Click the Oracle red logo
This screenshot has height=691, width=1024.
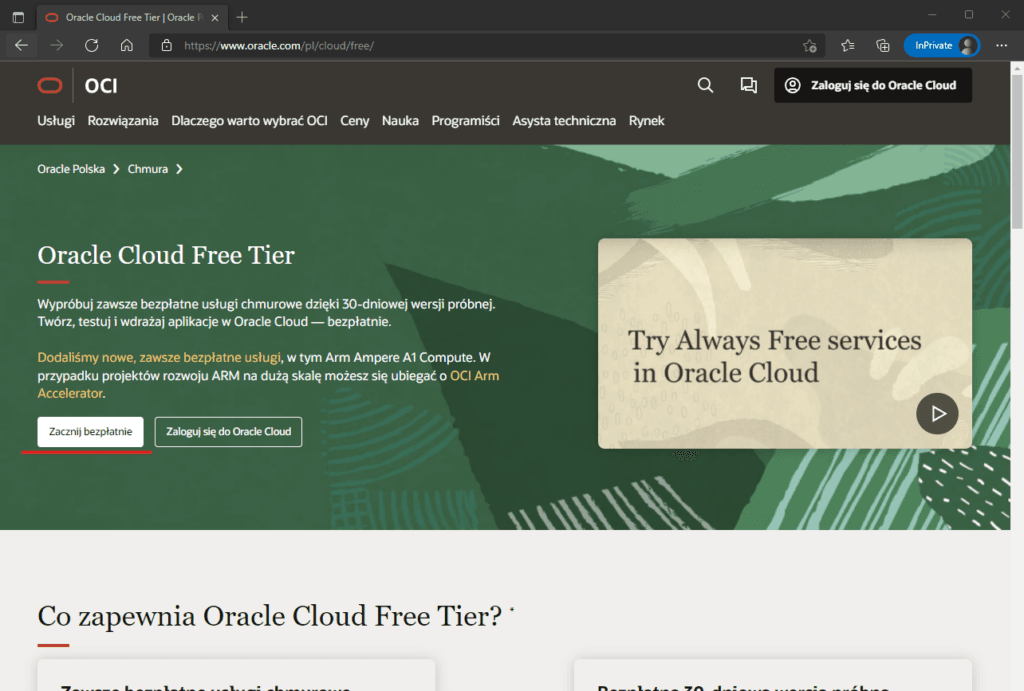click(x=50, y=86)
